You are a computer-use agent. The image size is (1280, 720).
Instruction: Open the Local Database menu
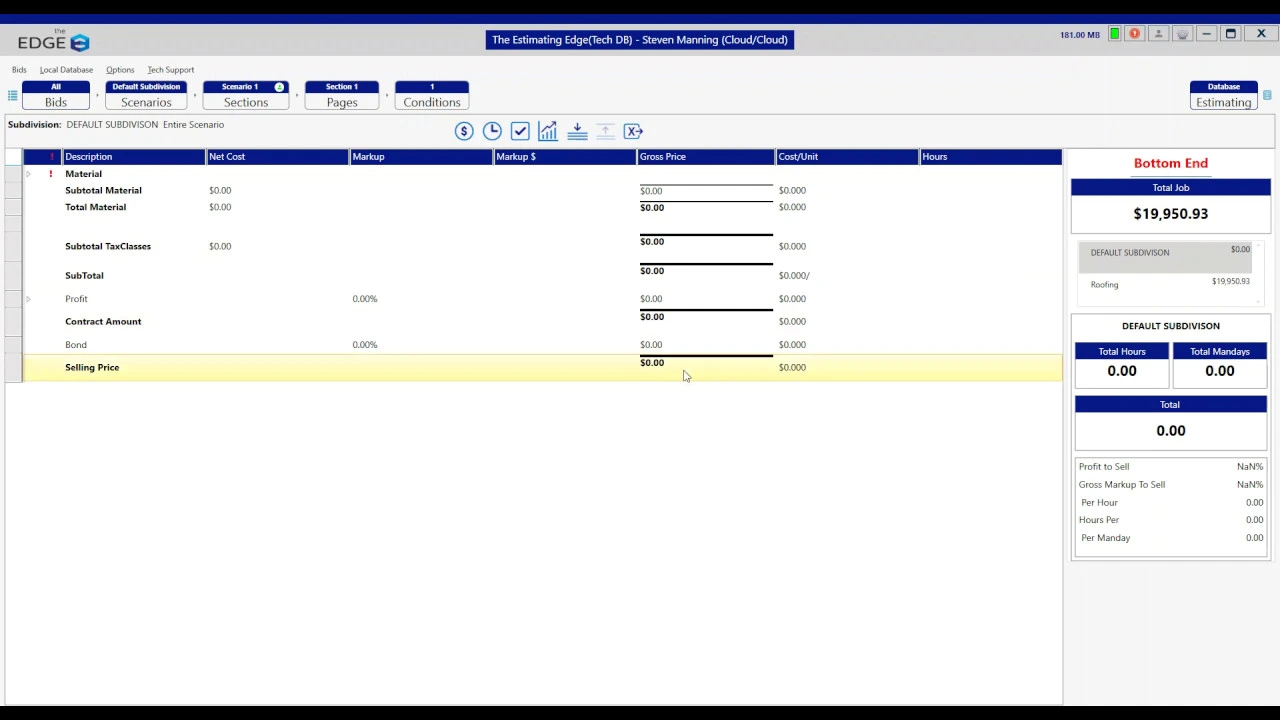click(66, 70)
